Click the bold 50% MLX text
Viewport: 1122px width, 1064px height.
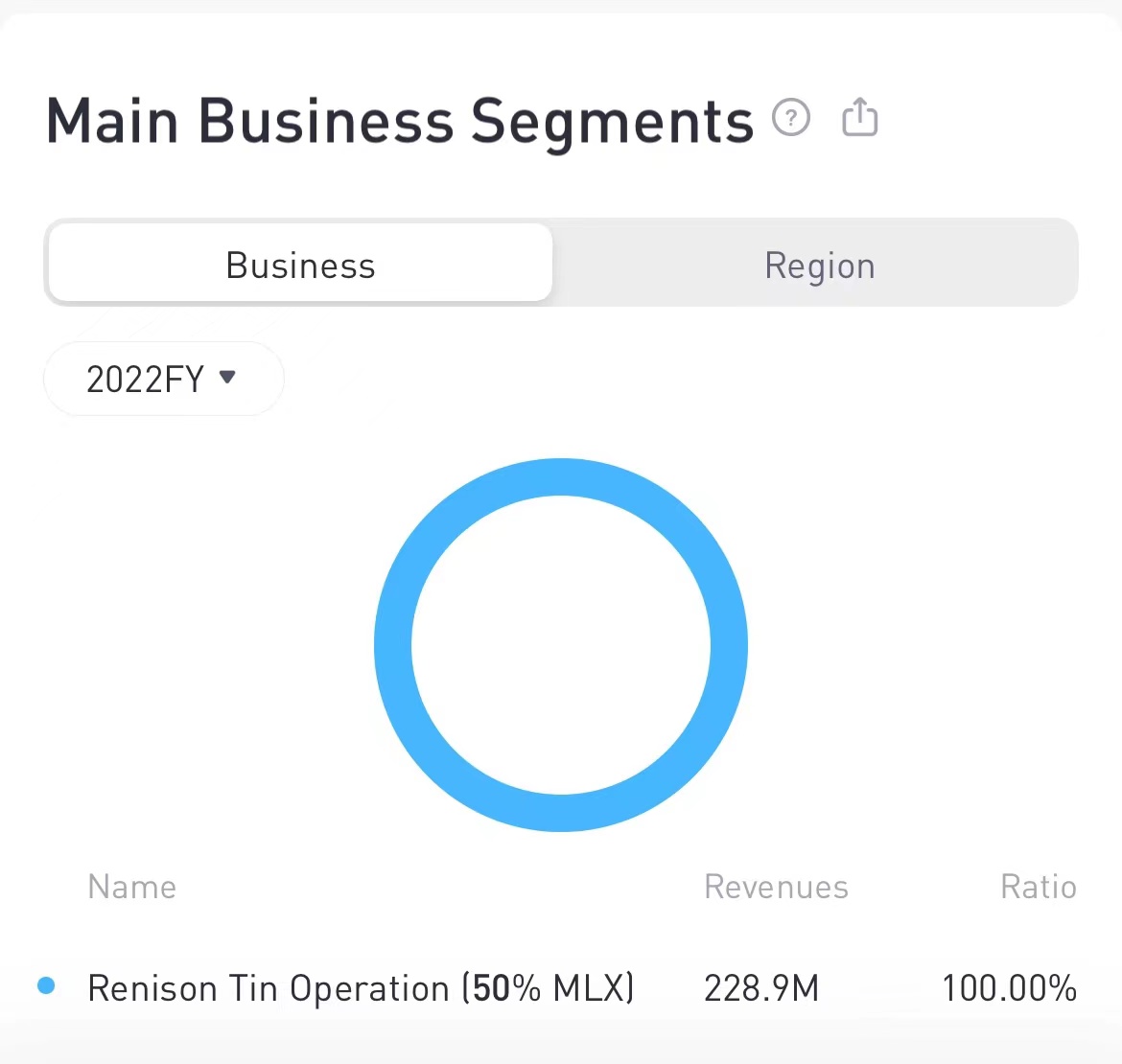pos(548,988)
